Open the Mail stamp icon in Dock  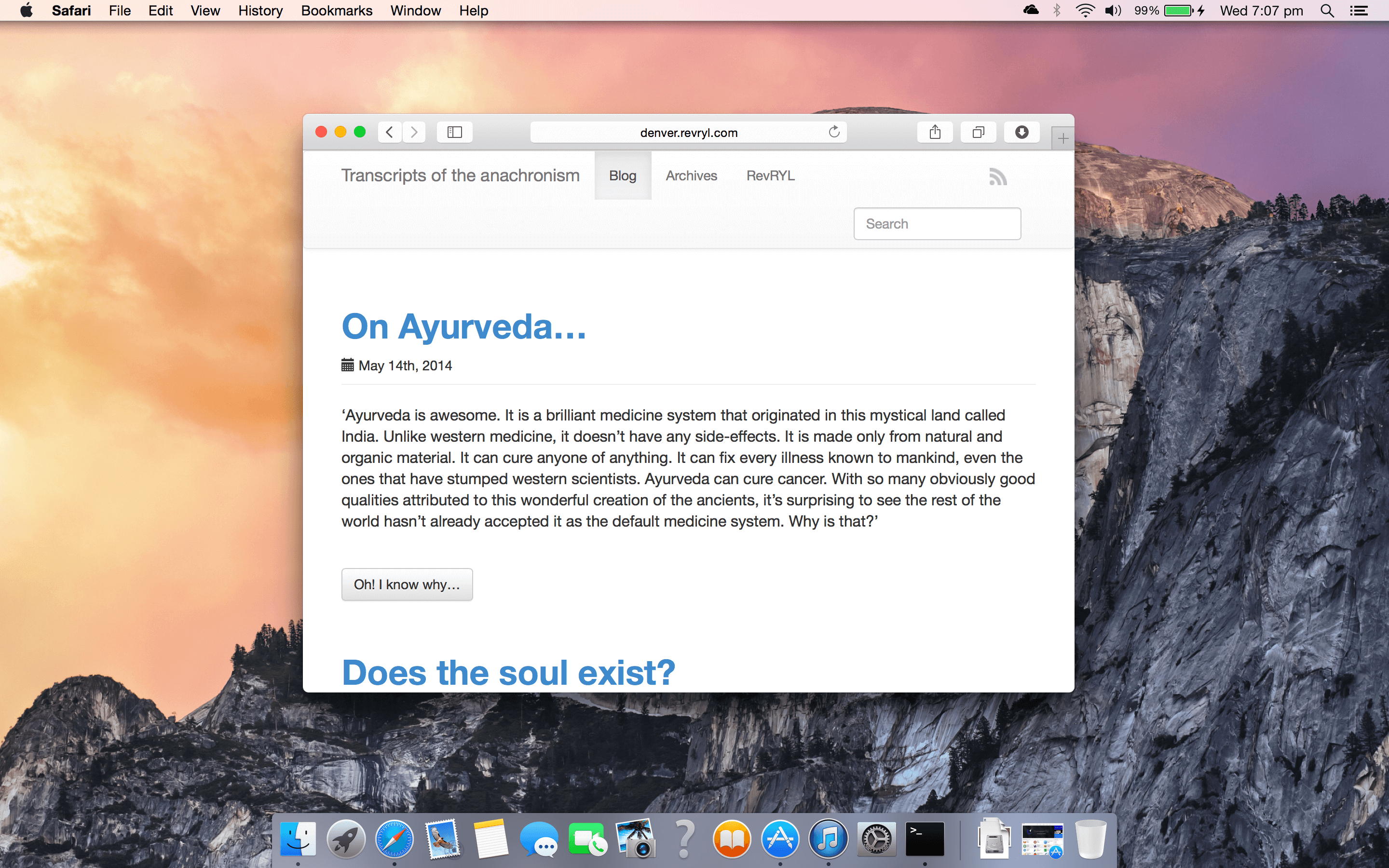coord(443,840)
